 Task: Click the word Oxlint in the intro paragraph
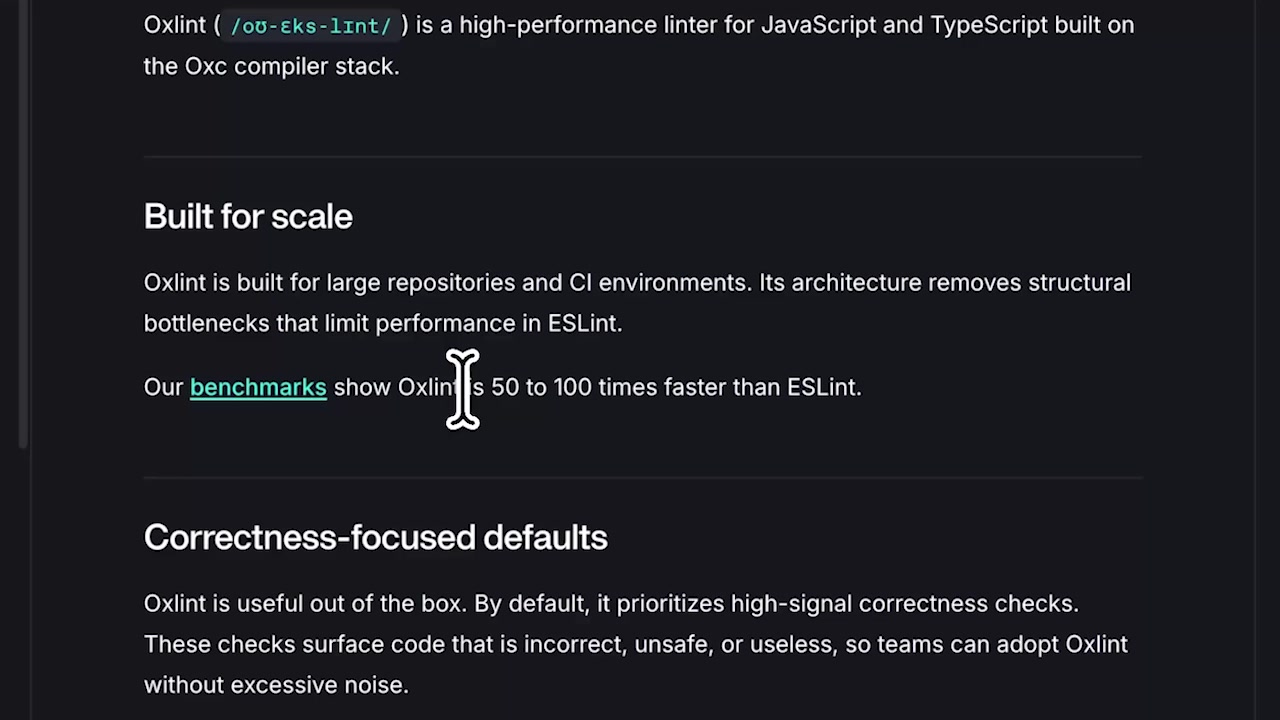tap(175, 25)
